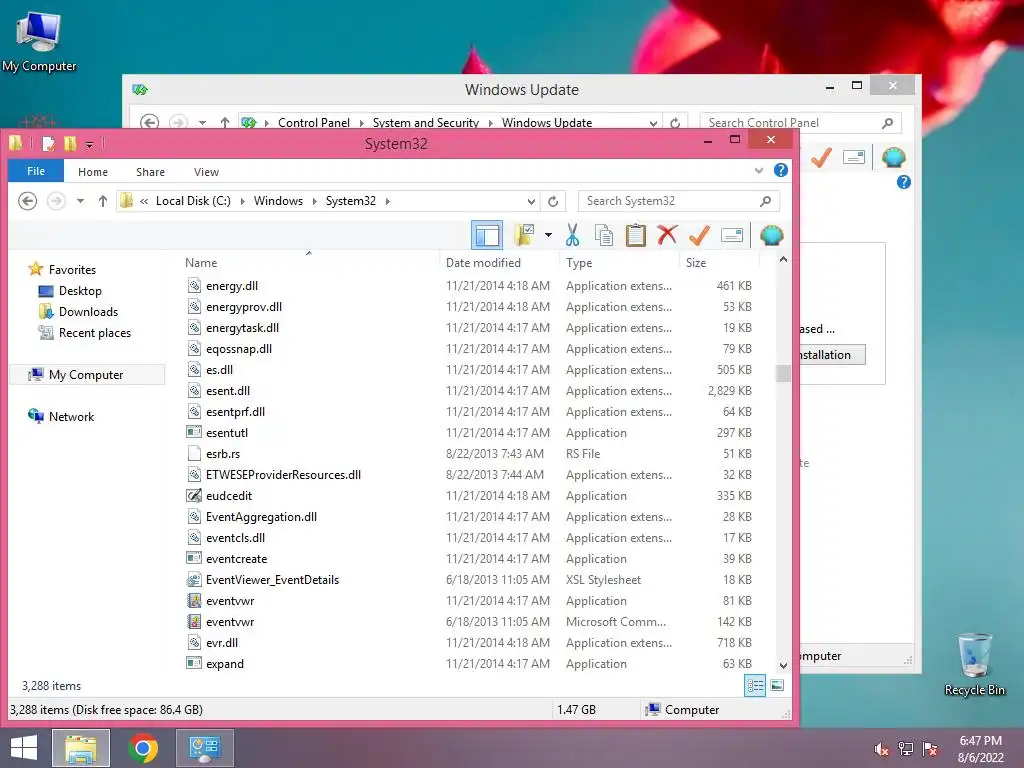Sort by the Type column header
The width and height of the screenshot is (1024, 768).
coord(579,263)
